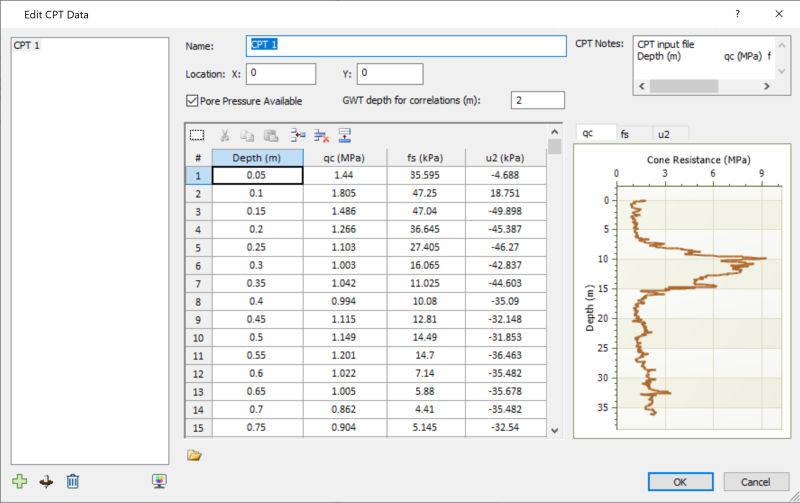Click CPT Notes scroll left arrow
800x503 pixels.
pos(642,86)
